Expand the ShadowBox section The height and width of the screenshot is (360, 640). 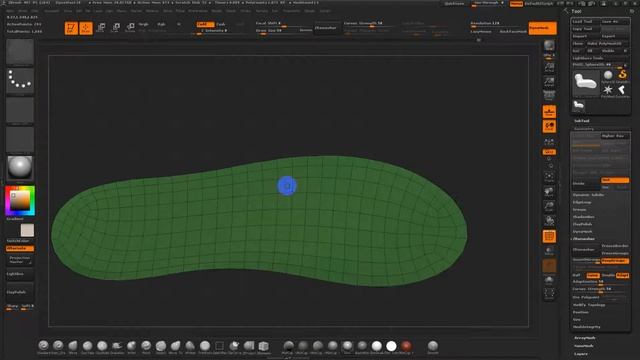584,217
